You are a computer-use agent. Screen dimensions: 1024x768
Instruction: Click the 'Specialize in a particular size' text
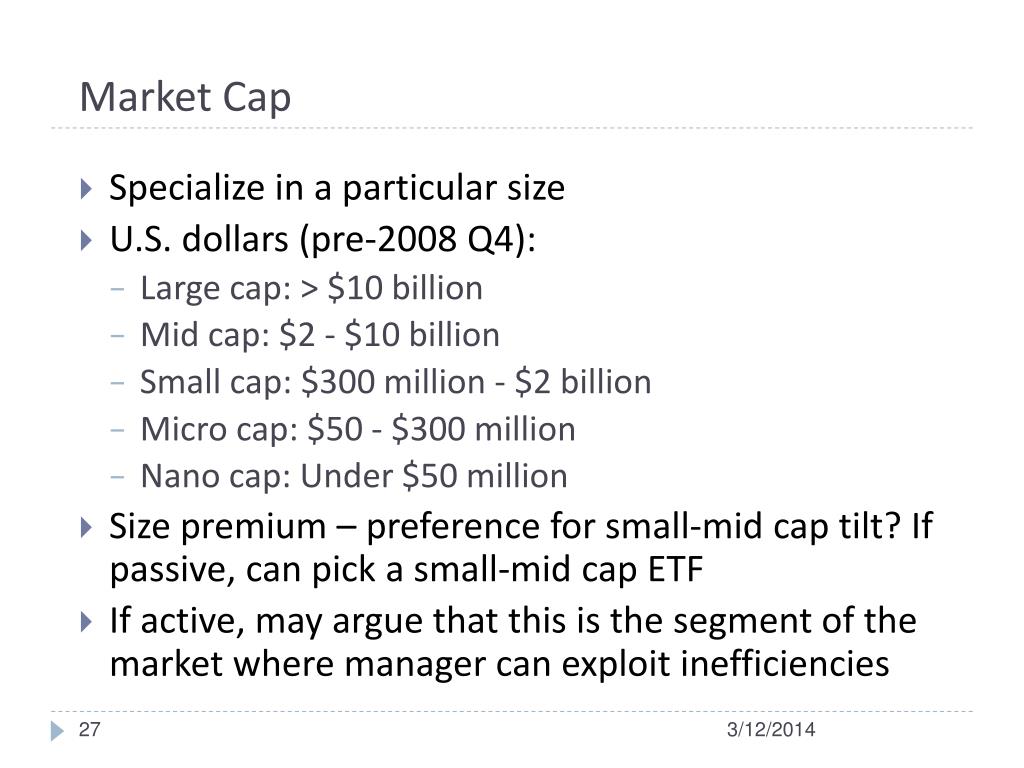(337, 189)
